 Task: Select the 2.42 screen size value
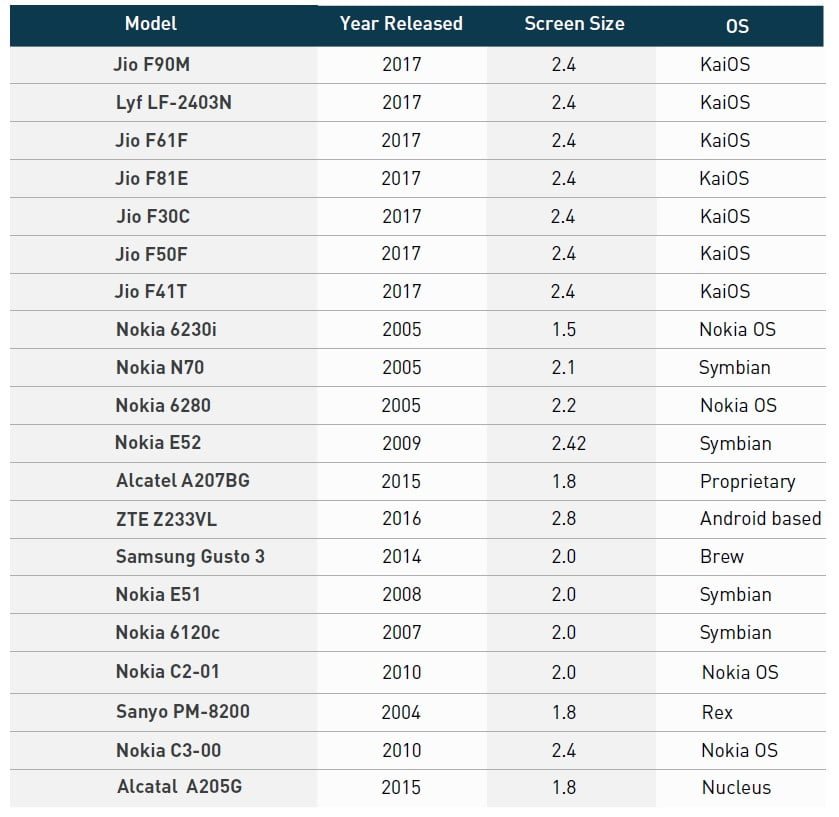click(x=568, y=444)
